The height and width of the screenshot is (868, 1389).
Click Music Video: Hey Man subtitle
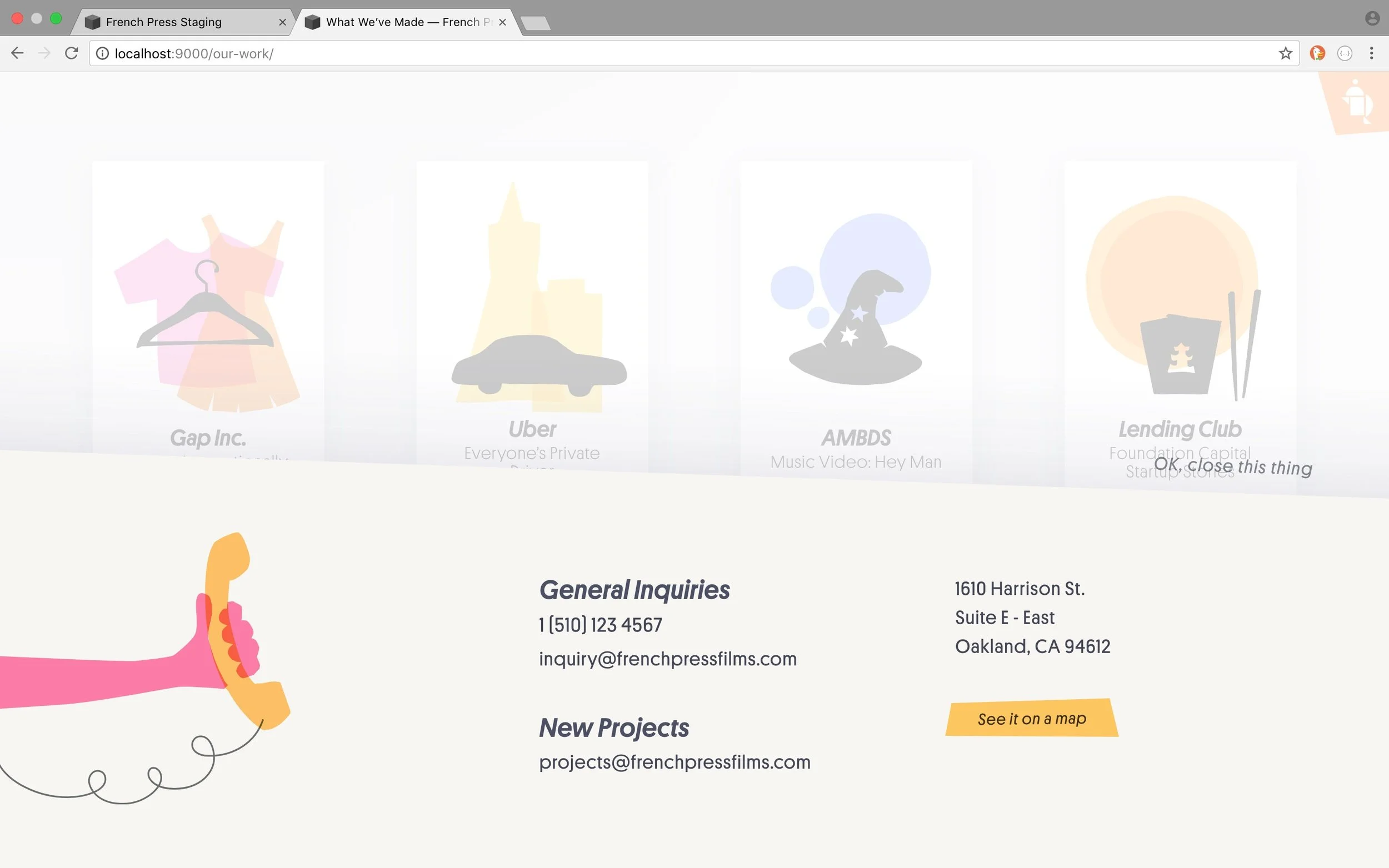click(856, 461)
